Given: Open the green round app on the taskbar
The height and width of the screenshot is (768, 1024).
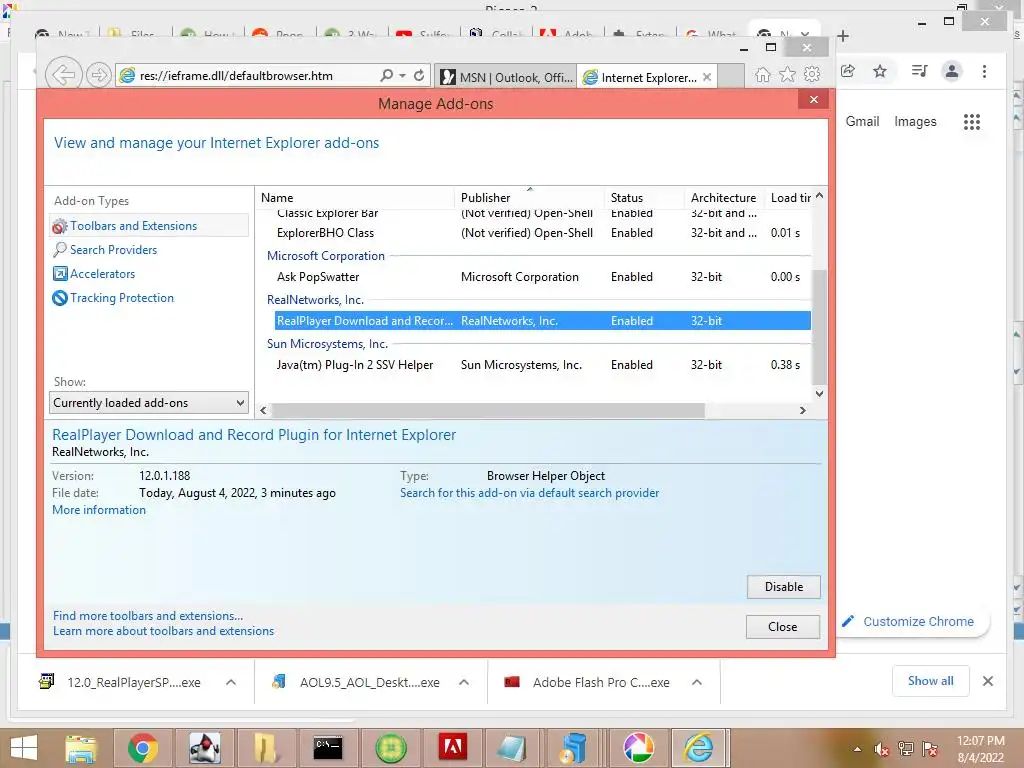Looking at the screenshot, I should [x=391, y=748].
